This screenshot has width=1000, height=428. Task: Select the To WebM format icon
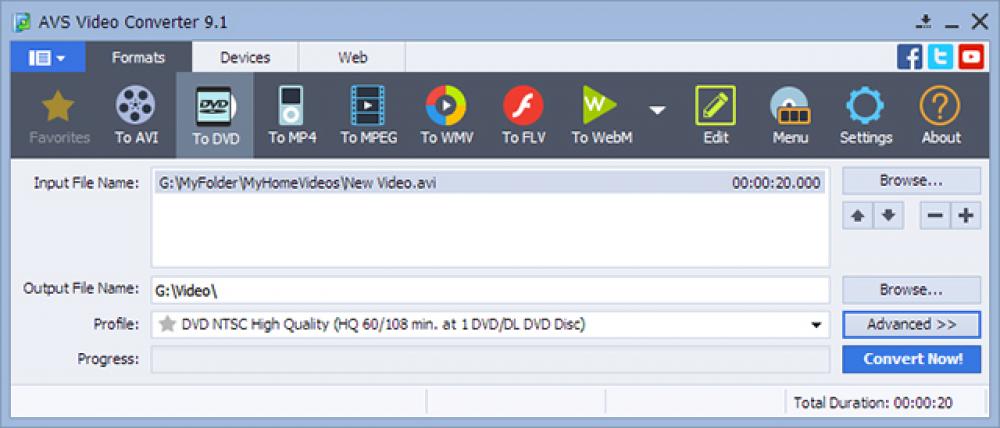click(x=601, y=115)
